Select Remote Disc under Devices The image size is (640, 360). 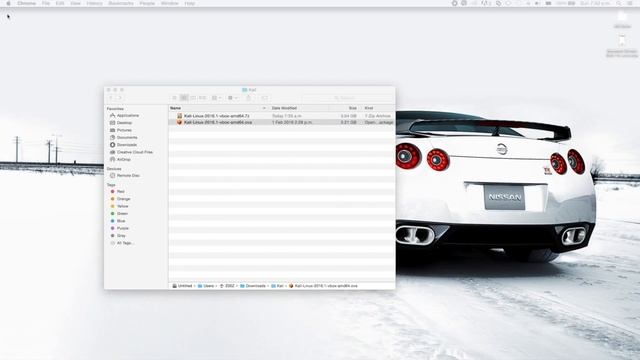click(x=125, y=176)
